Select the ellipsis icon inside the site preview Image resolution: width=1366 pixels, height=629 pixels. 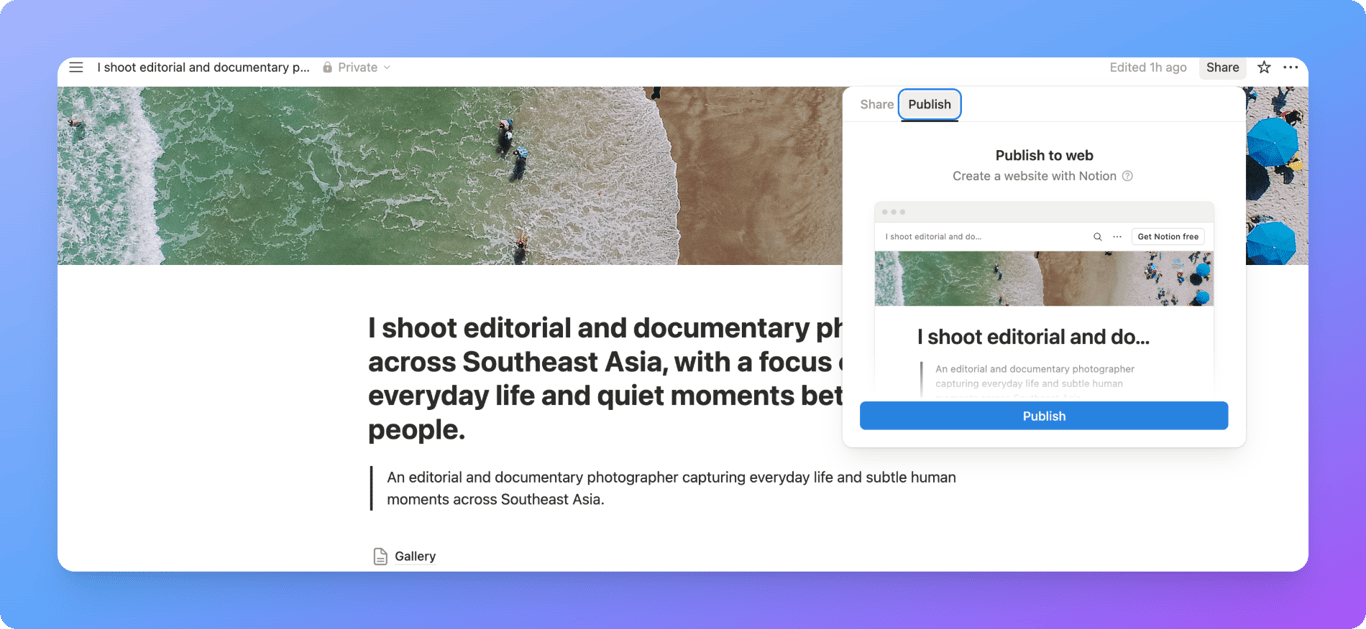pyautogui.click(x=1118, y=236)
